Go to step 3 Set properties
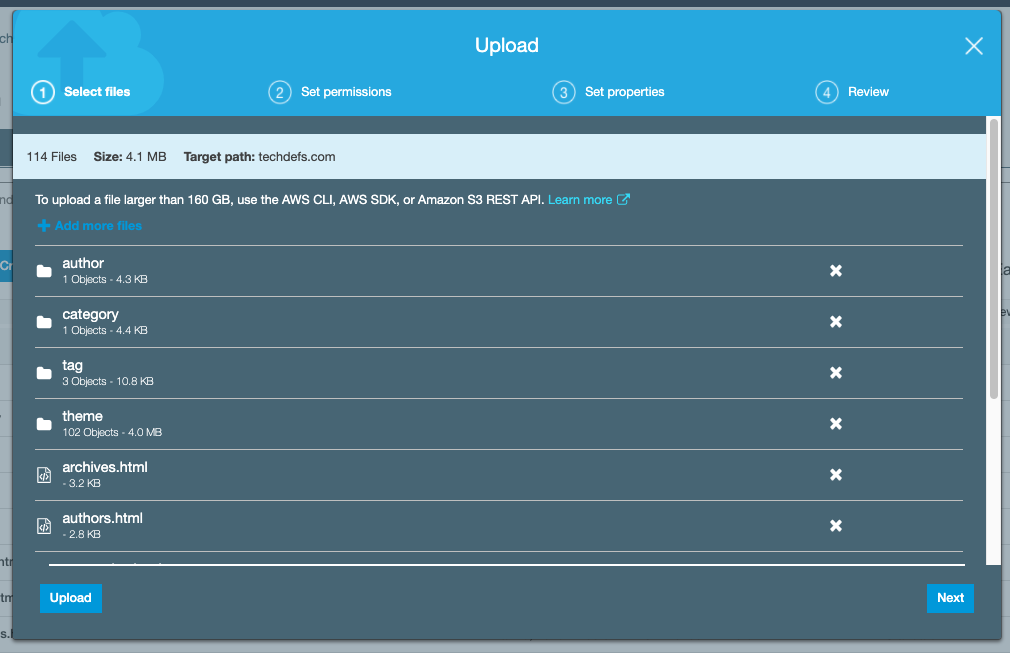Viewport: 1010px width, 653px height. (x=608, y=92)
